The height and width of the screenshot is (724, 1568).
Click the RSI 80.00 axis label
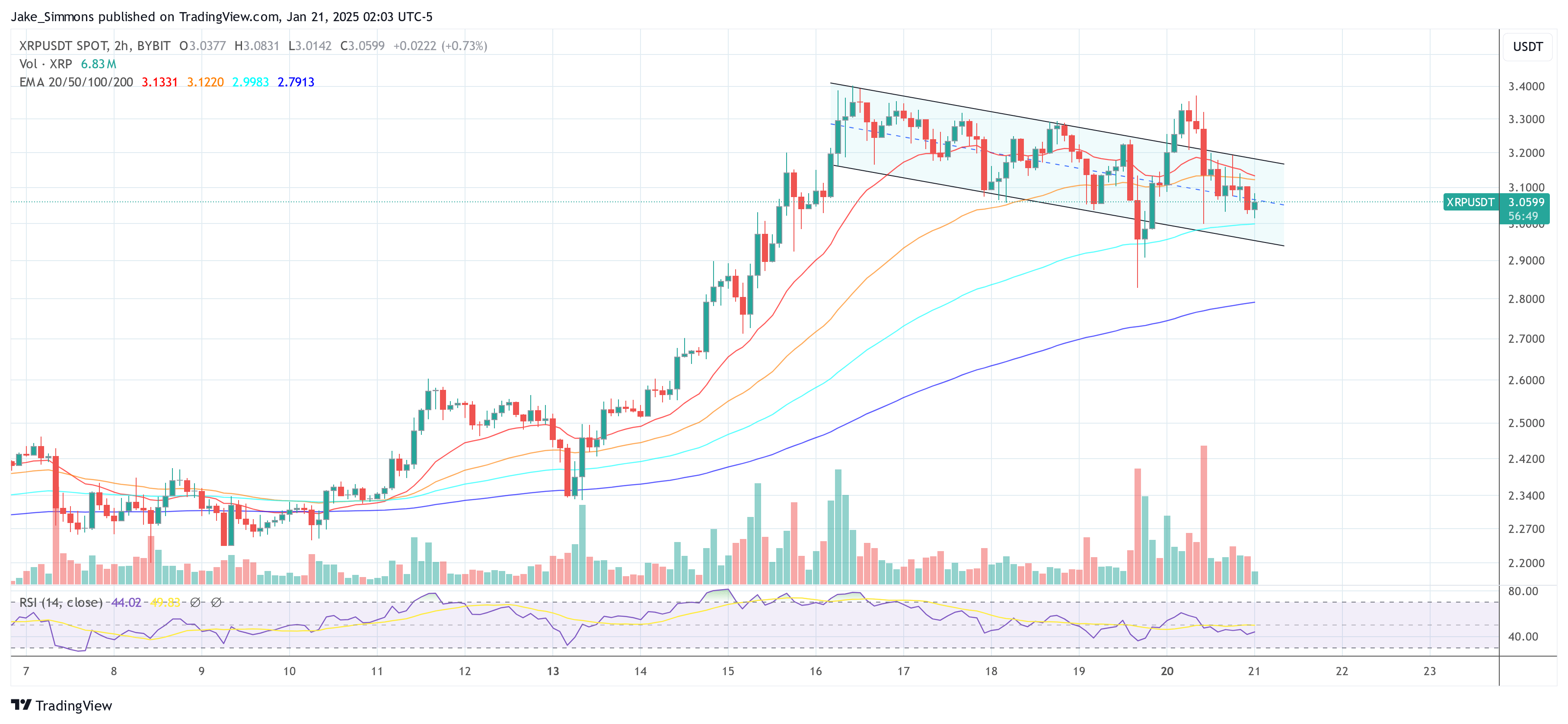pyautogui.click(x=1523, y=591)
